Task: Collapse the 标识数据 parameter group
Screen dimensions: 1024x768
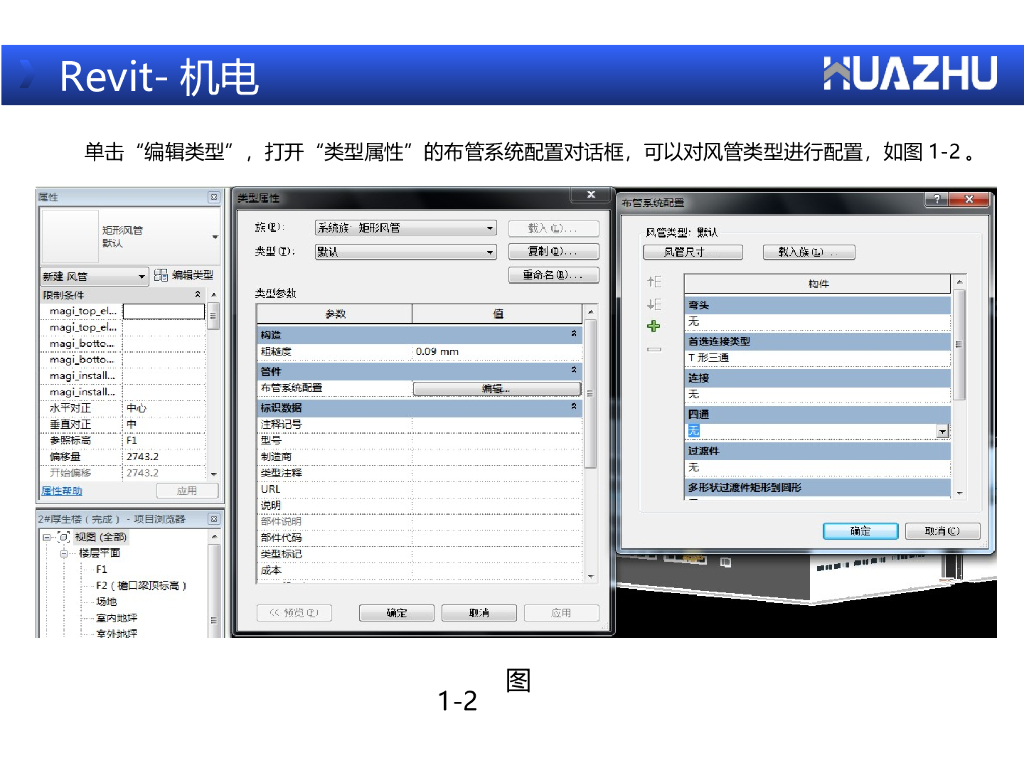Action: pos(574,406)
